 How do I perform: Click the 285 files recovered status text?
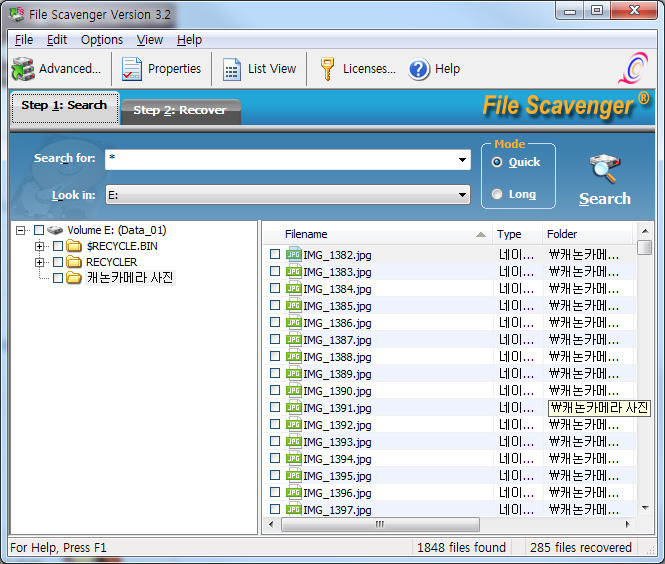click(x=581, y=547)
